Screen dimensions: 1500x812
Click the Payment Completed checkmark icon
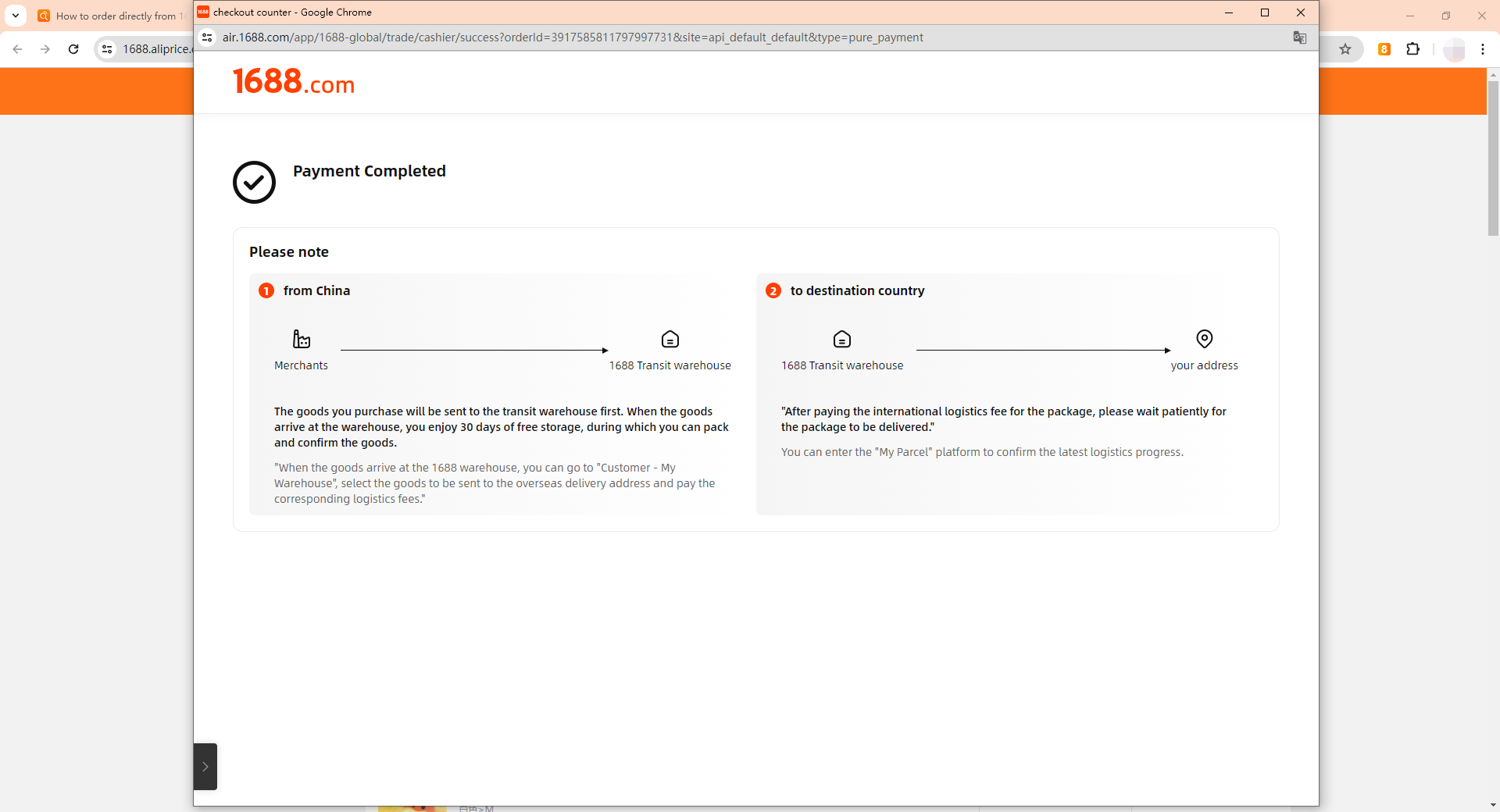(254, 182)
